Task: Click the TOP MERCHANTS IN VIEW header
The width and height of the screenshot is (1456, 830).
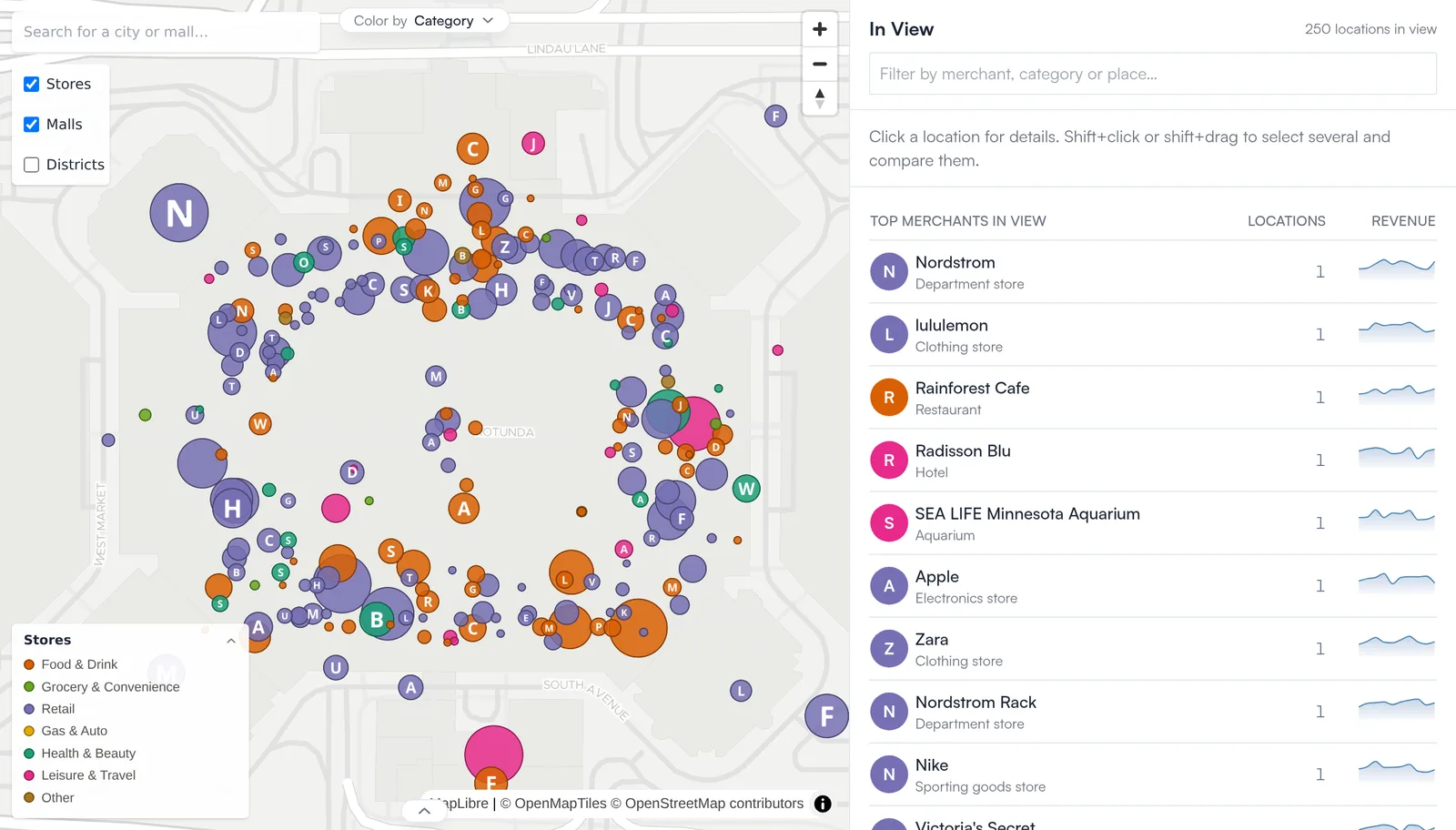Action: [957, 221]
